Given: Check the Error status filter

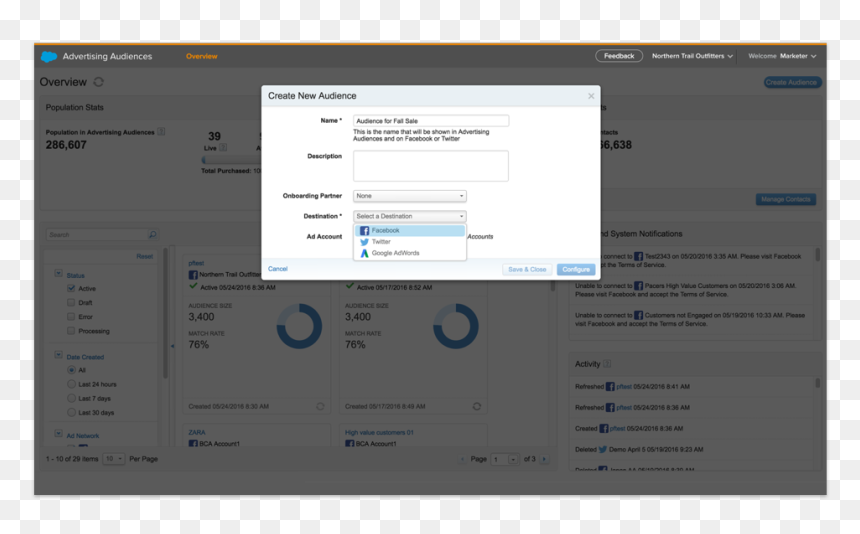Looking at the screenshot, I should click(x=71, y=316).
